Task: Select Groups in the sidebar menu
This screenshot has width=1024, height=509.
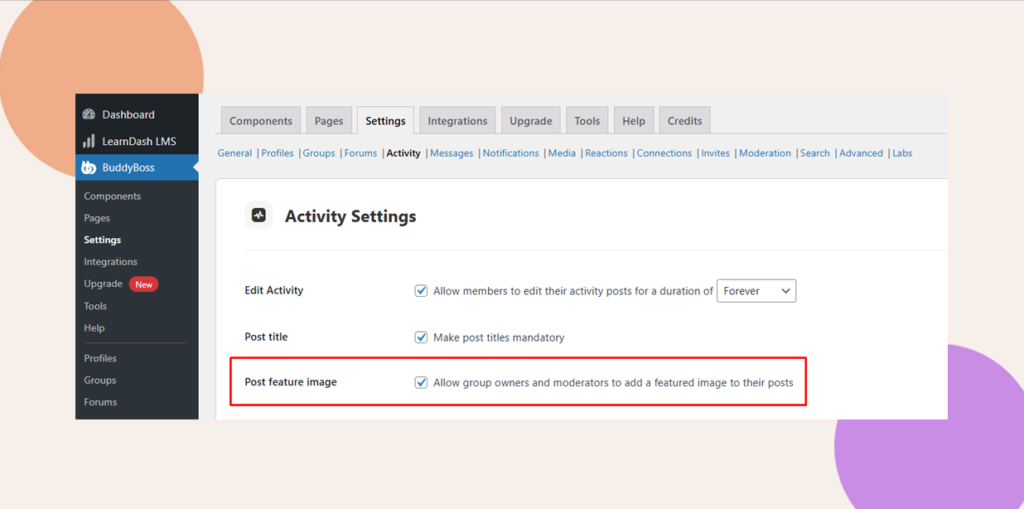Action: click(100, 380)
